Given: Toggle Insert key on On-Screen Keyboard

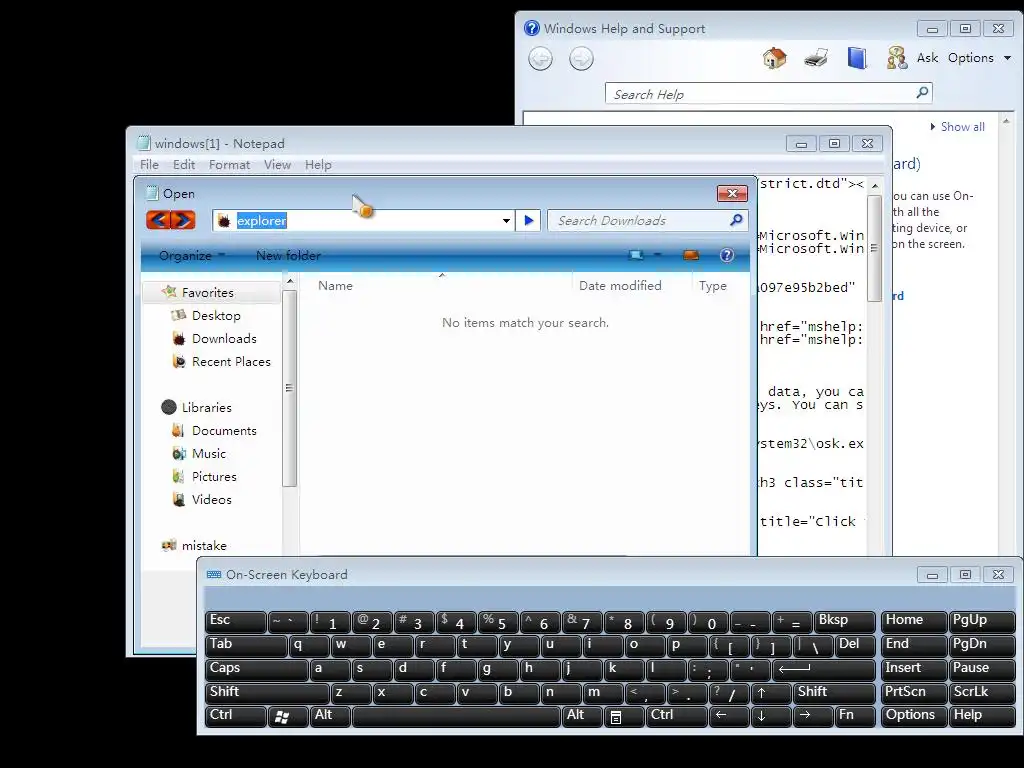Looking at the screenshot, I should click(x=913, y=669).
